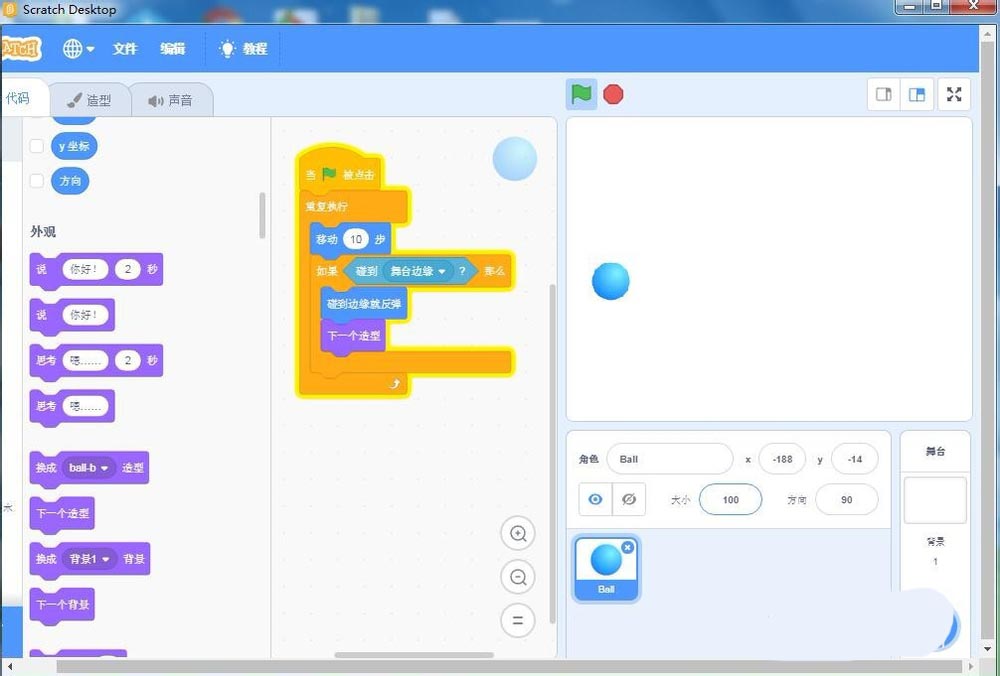Click the 如果 那么 block label
Screen dimensions: 1000x676
[x=327, y=271]
